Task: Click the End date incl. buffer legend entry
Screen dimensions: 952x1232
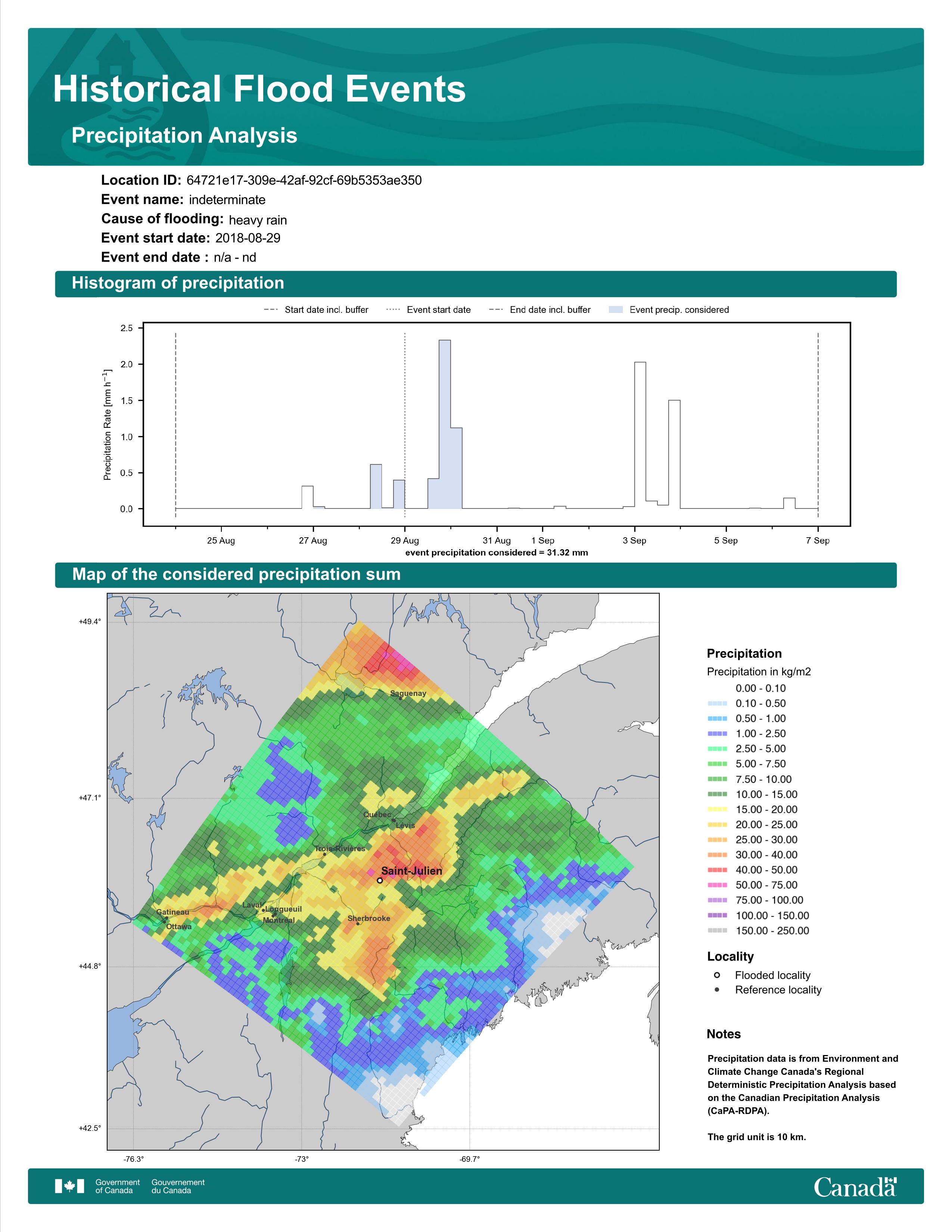Action: [x=540, y=310]
